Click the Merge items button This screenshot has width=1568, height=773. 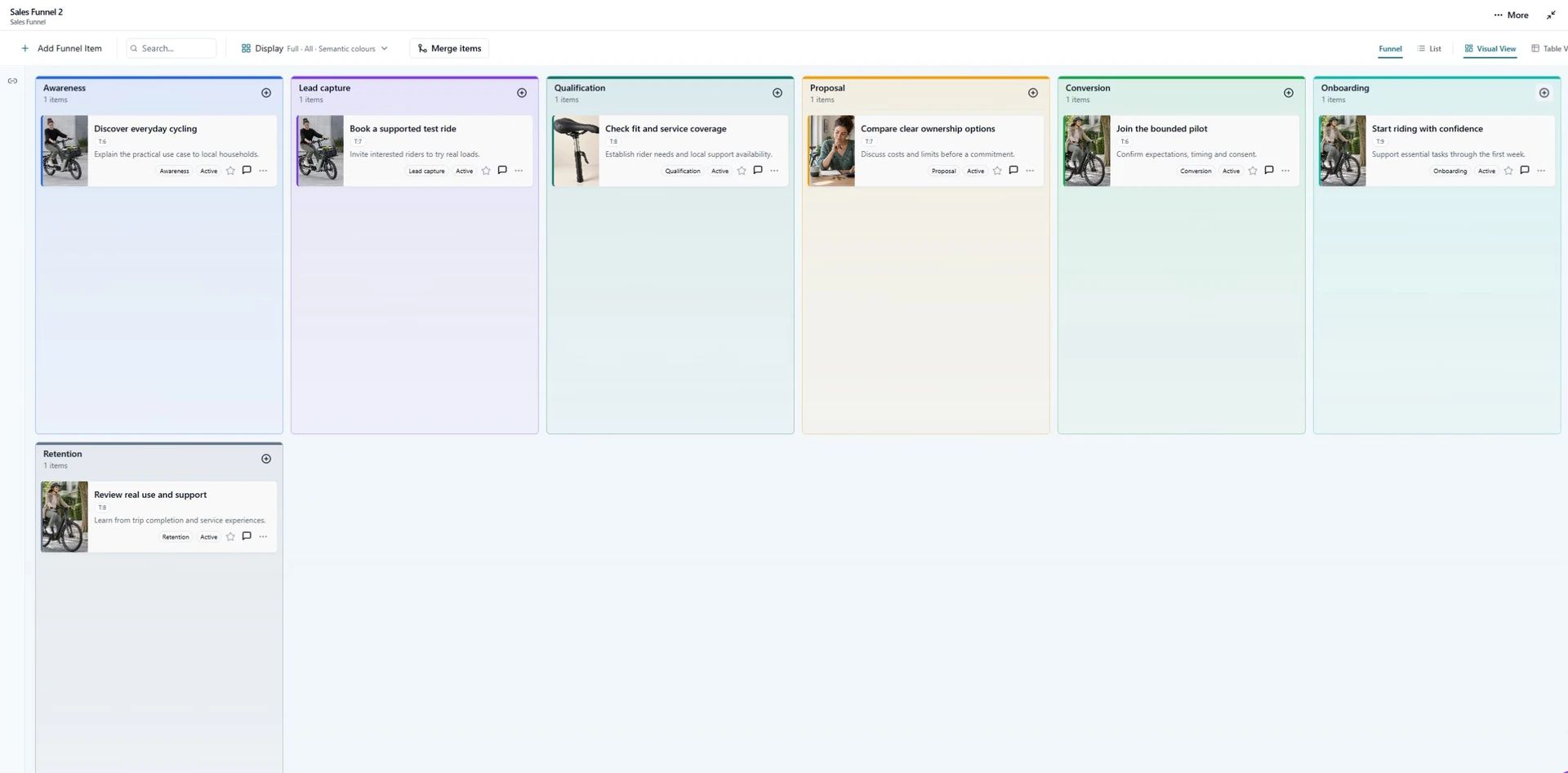pos(449,48)
